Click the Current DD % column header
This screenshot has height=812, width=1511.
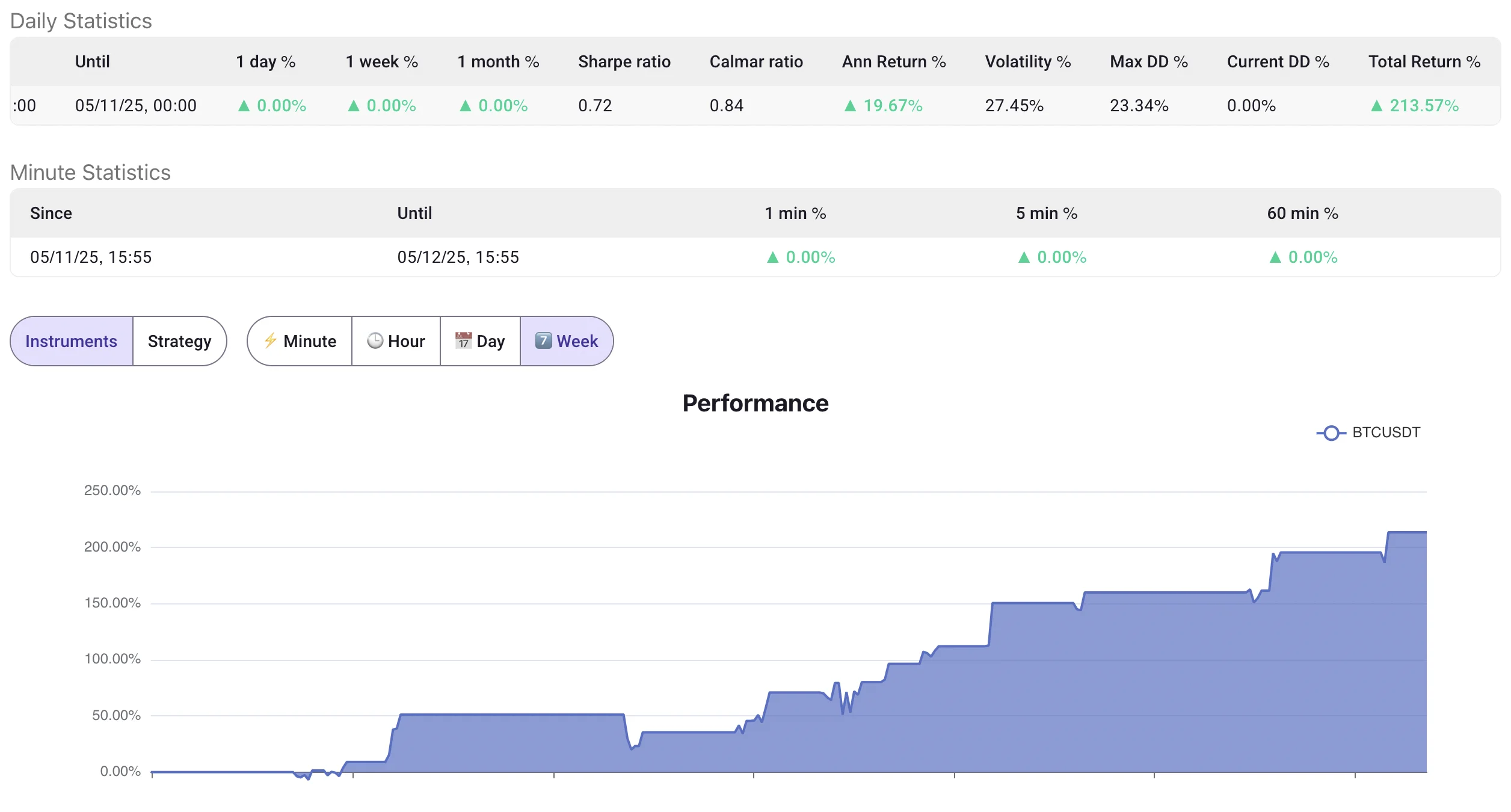tap(1278, 61)
